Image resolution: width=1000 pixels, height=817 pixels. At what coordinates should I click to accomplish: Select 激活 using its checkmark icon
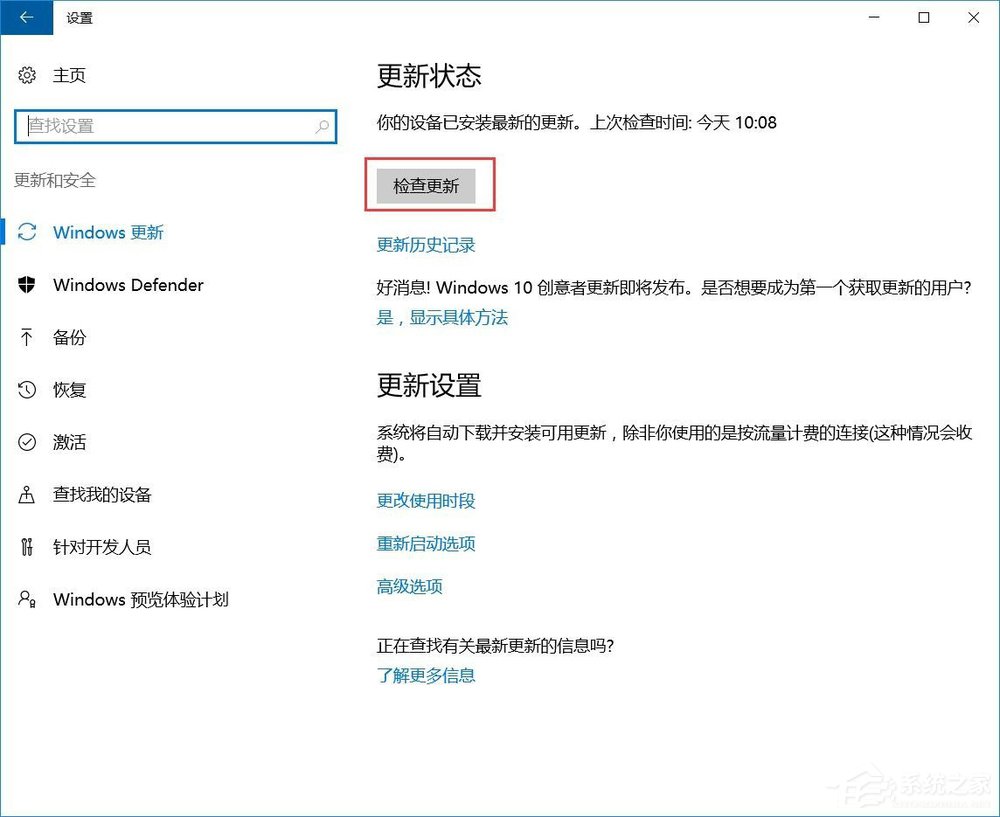[25, 442]
